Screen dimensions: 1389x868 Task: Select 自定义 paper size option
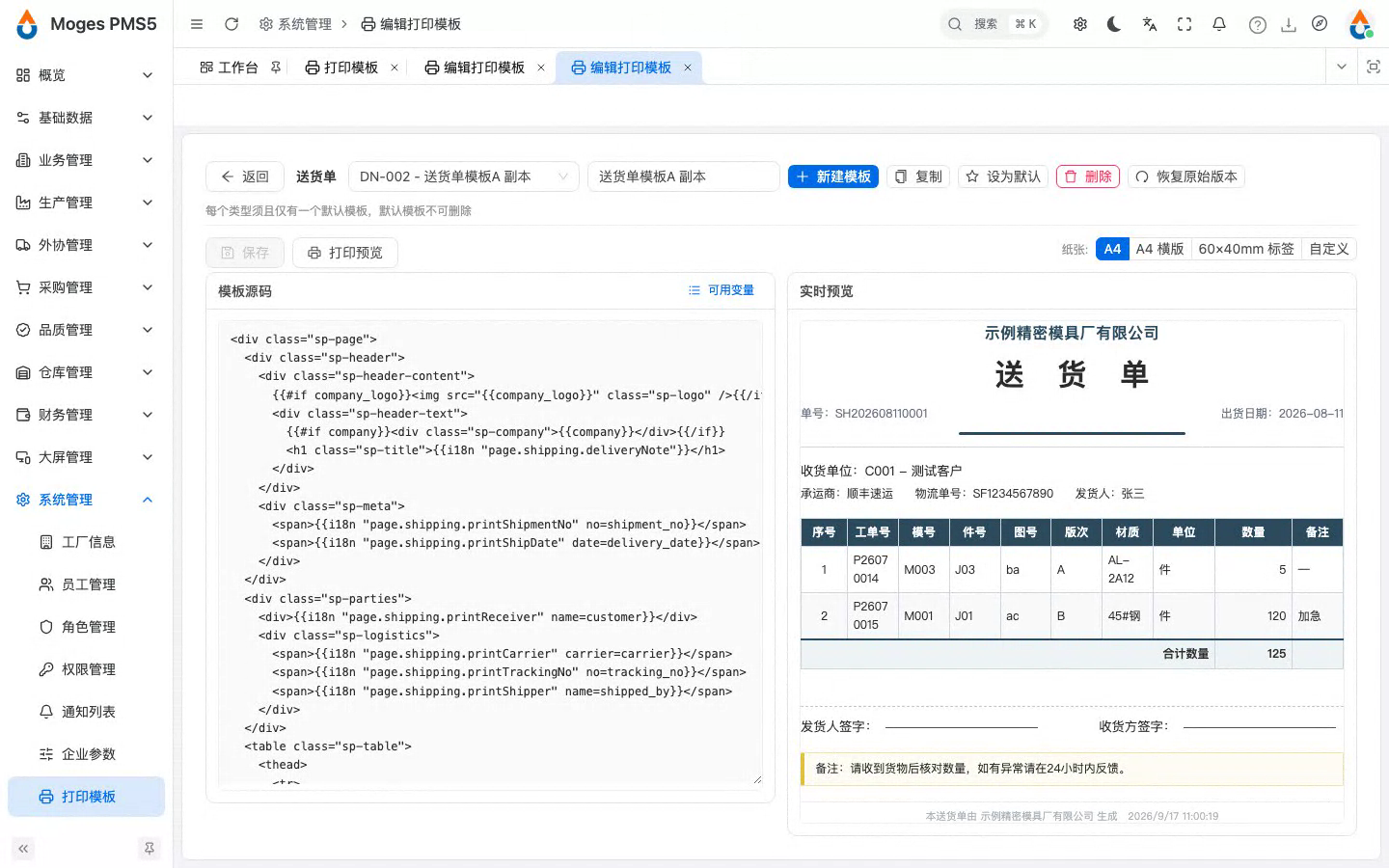pos(1329,249)
